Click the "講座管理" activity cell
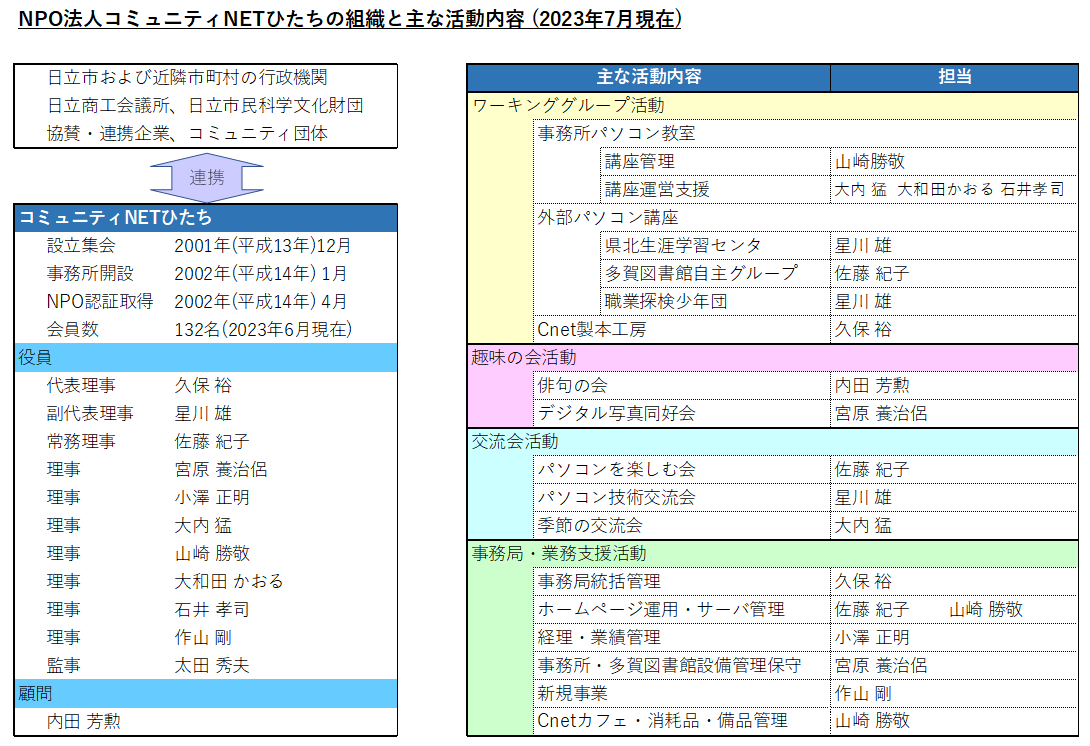 click(715, 161)
